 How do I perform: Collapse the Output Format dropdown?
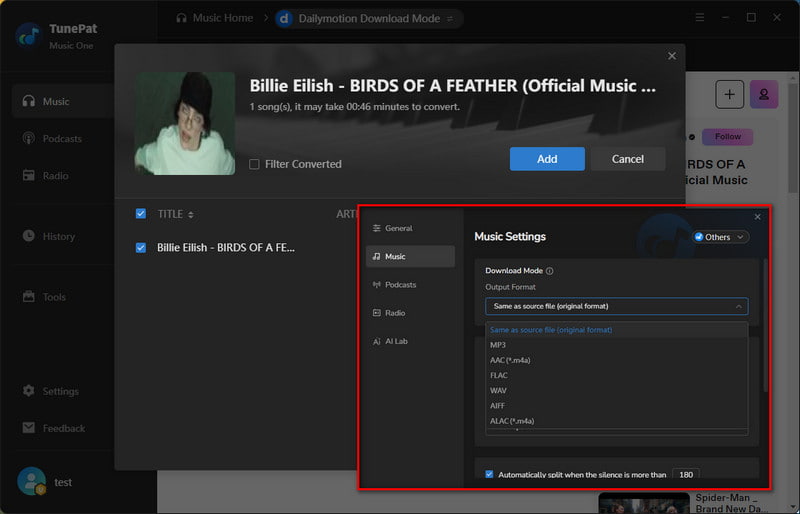pyautogui.click(x=616, y=306)
